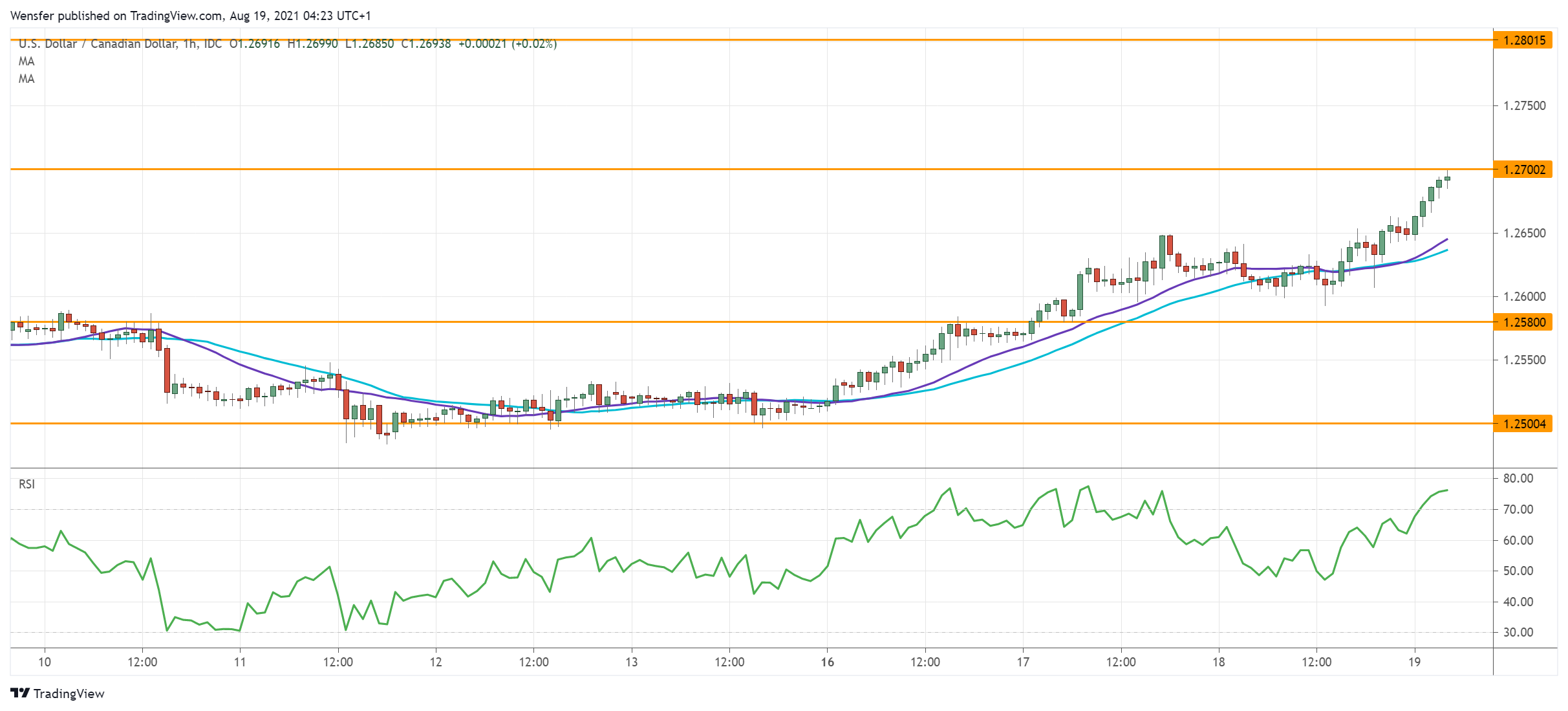Click the RSI indicator label
Viewport: 1568px width, 711px height.
coord(27,484)
